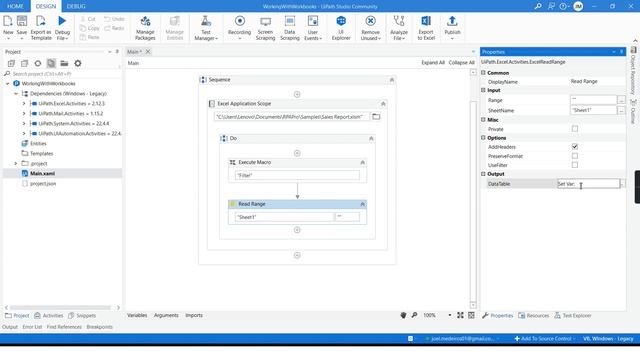
Task: Collapse the Read Range activity
Action: (x=362, y=204)
